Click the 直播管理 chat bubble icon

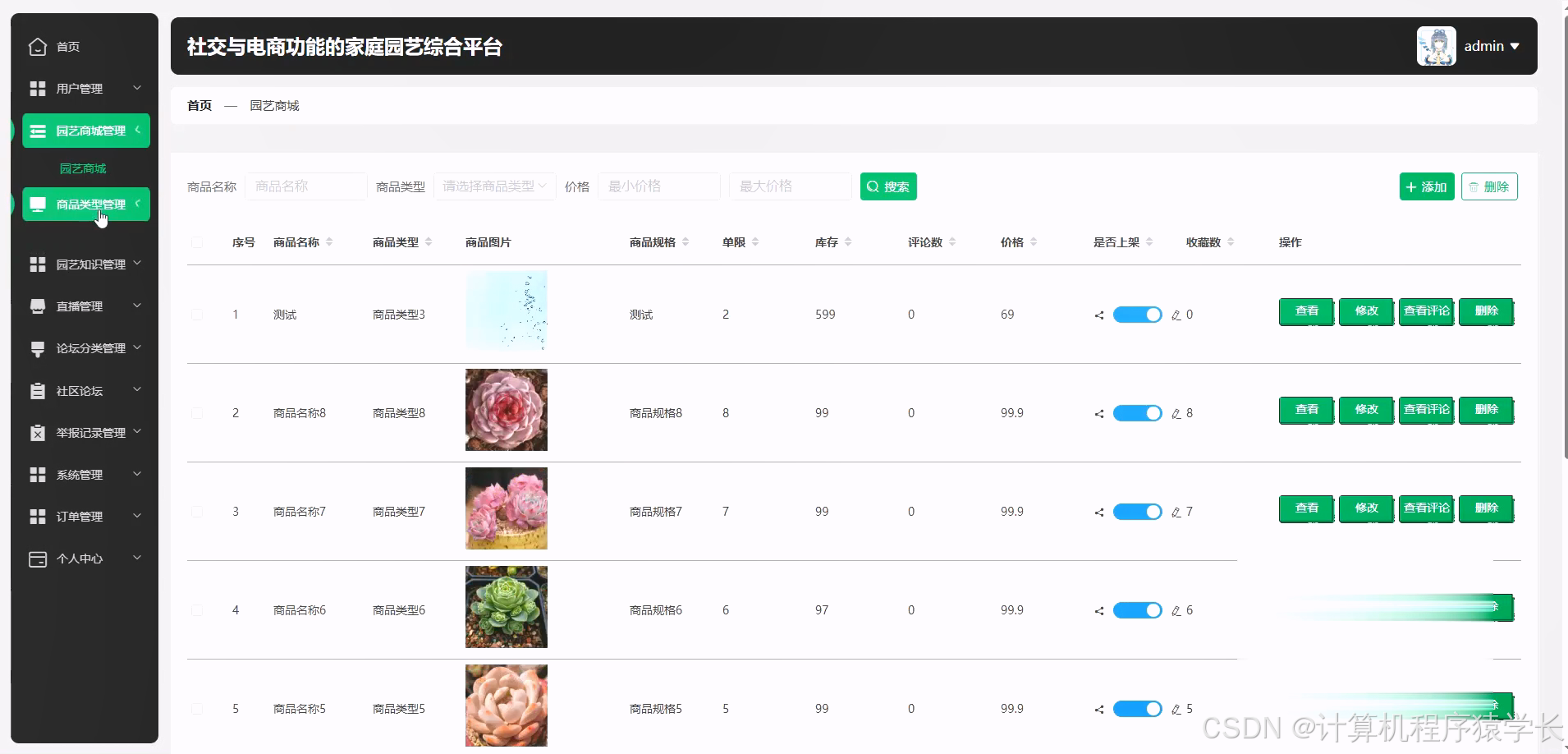point(38,306)
